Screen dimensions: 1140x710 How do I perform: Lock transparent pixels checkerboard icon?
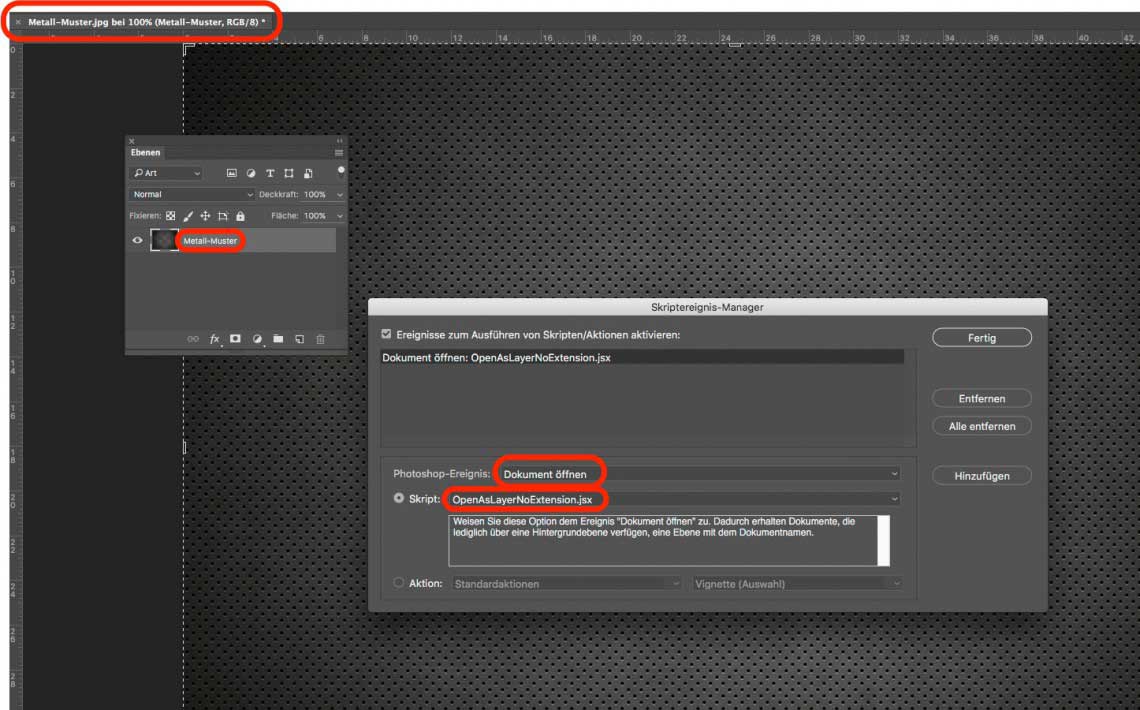pyautogui.click(x=171, y=216)
